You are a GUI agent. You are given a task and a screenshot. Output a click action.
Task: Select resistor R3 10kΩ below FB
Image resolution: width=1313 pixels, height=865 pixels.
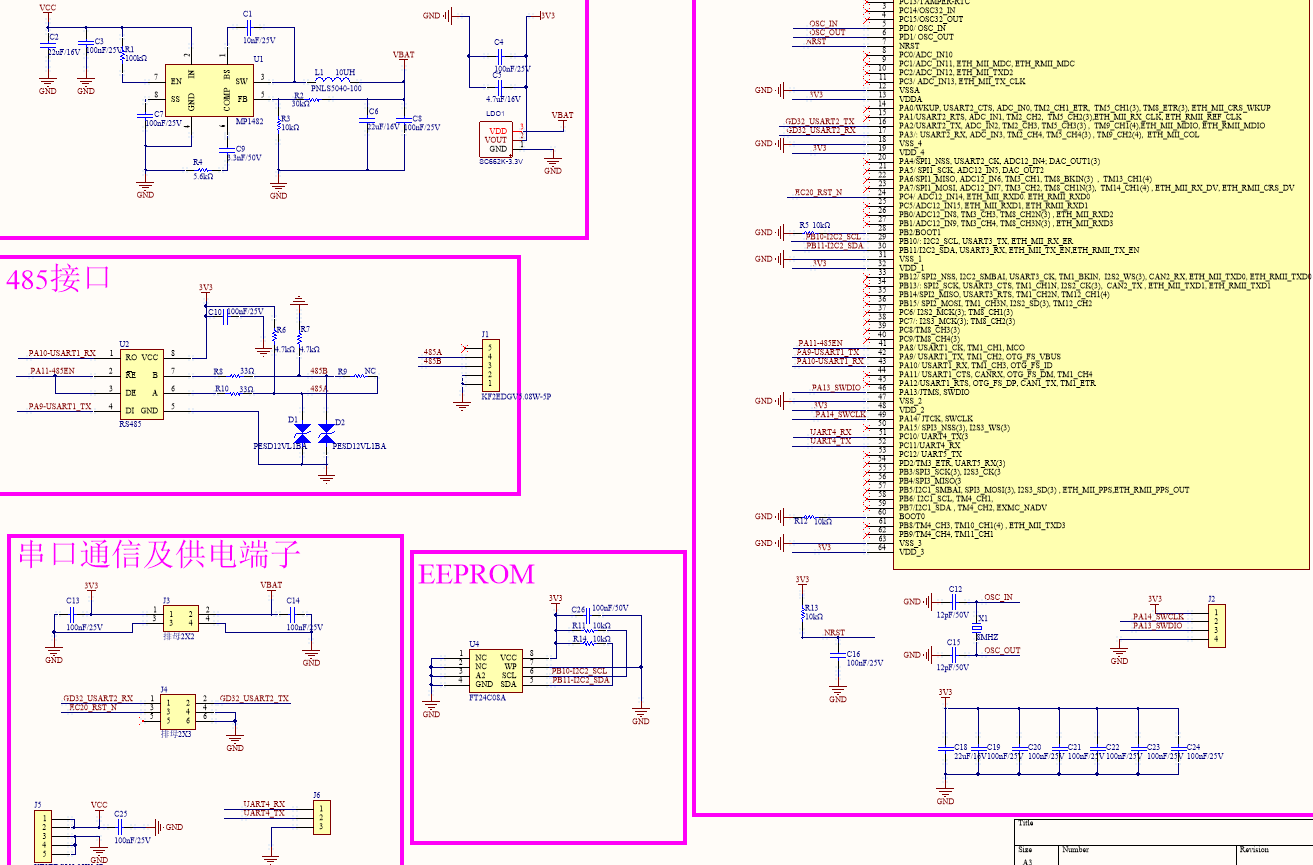click(x=278, y=126)
